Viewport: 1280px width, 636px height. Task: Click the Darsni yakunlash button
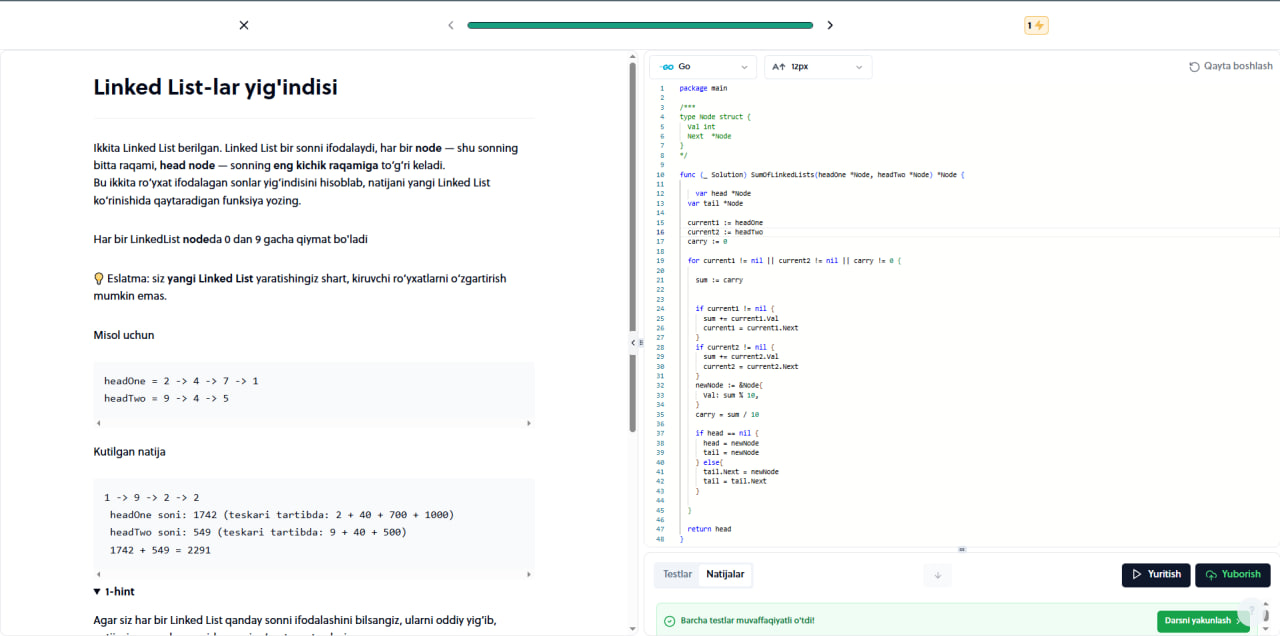point(1203,621)
